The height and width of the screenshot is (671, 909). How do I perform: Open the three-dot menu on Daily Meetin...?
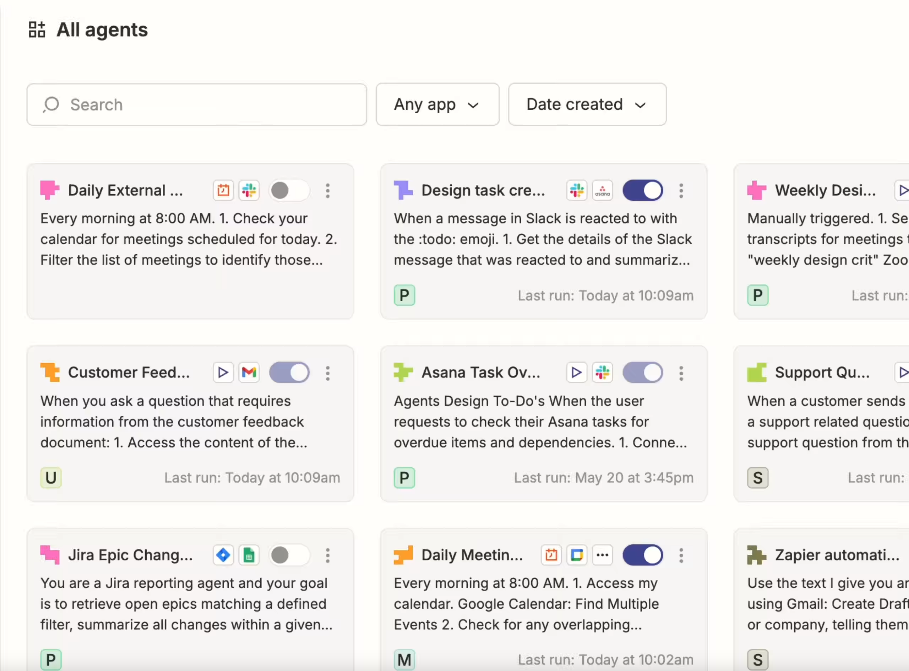pyautogui.click(x=681, y=556)
